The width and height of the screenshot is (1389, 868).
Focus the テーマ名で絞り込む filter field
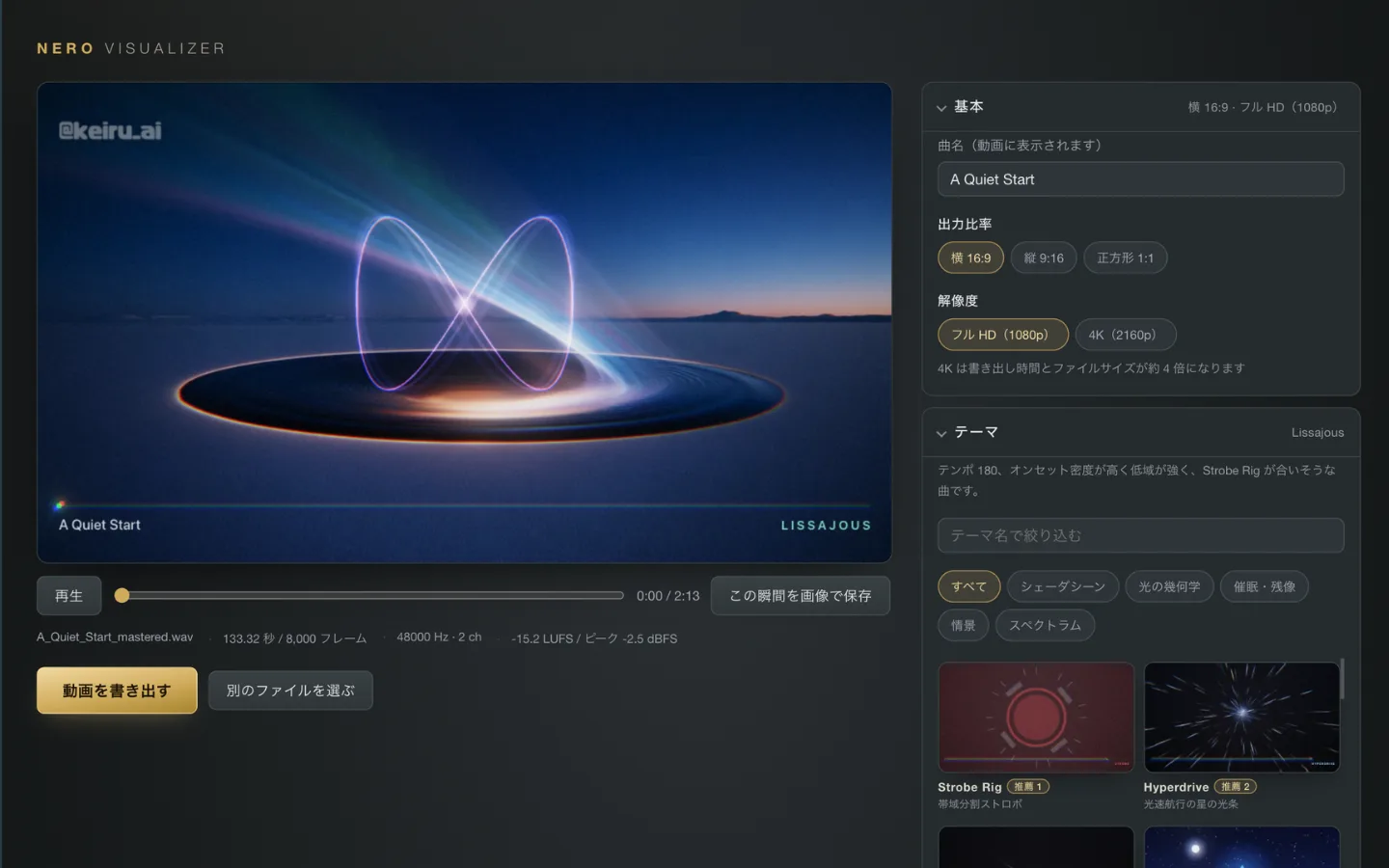(1140, 535)
